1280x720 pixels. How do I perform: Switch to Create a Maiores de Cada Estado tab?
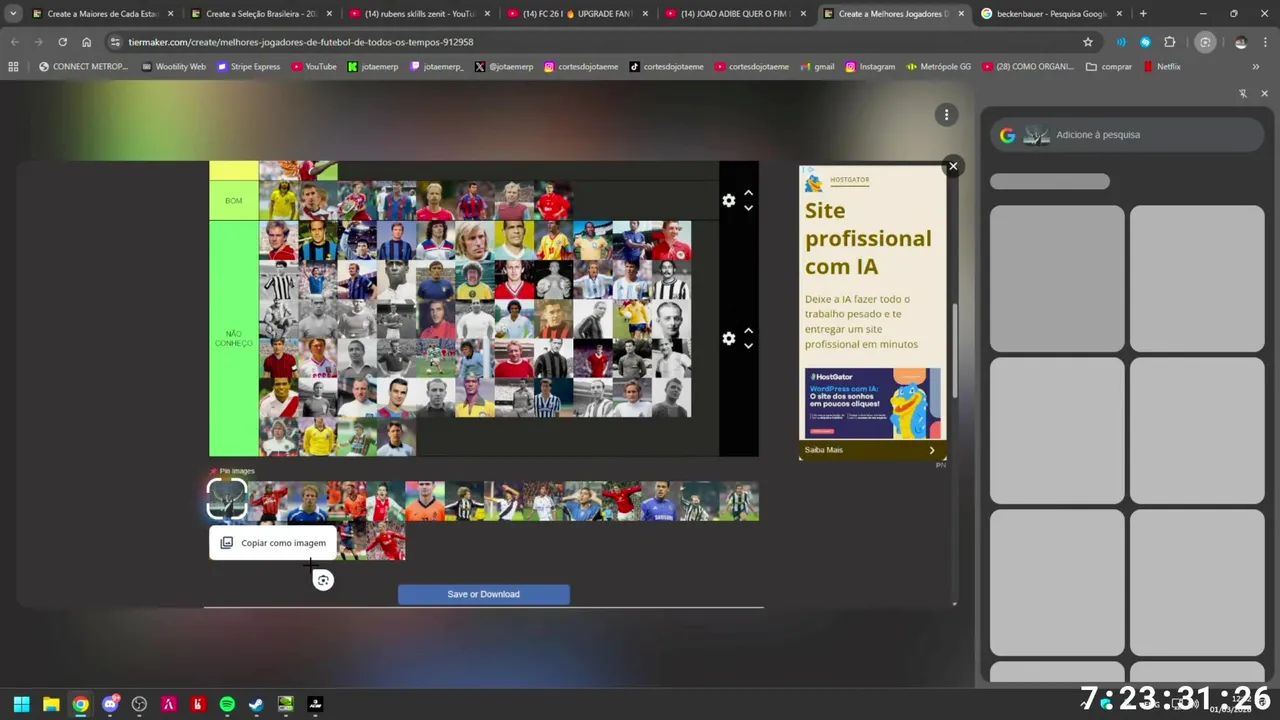click(x=103, y=14)
